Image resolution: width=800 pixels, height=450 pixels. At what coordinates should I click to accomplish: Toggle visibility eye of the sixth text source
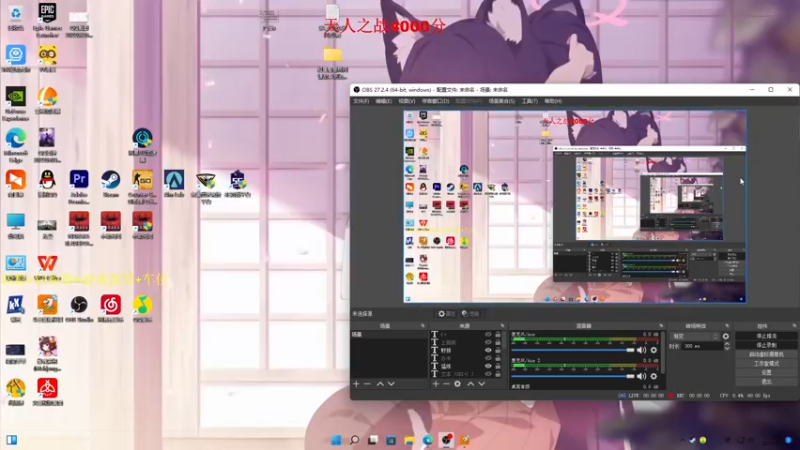[488, 374]
